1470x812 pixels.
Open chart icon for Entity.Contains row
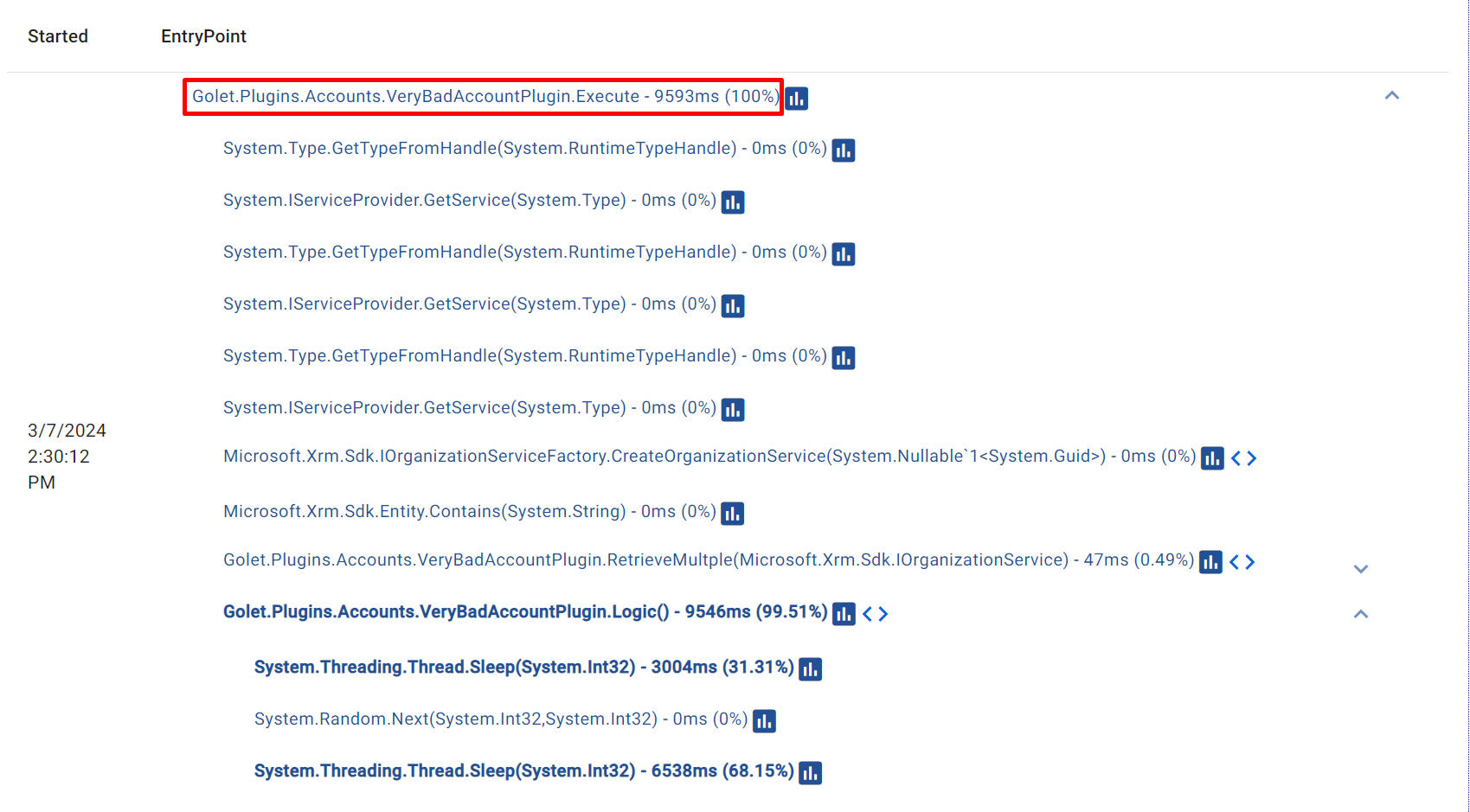pyautogui.click(x=733, y=514)
